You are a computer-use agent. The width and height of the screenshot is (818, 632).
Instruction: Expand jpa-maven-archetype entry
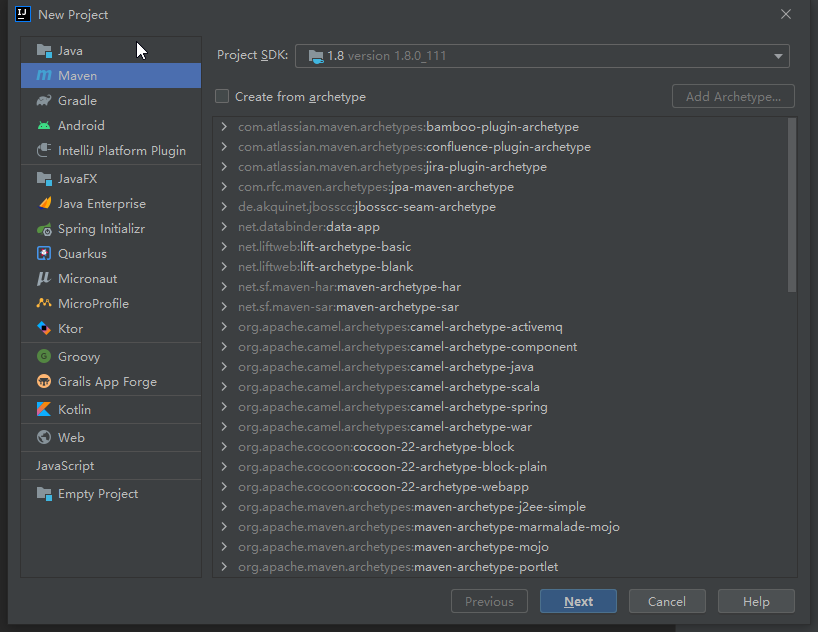coord(224,187)
